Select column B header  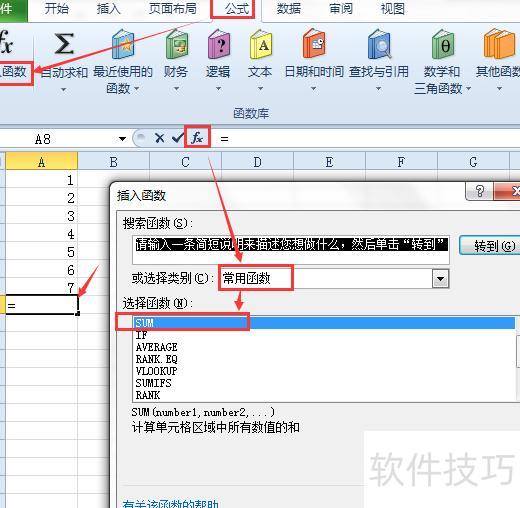pos(114,162)
